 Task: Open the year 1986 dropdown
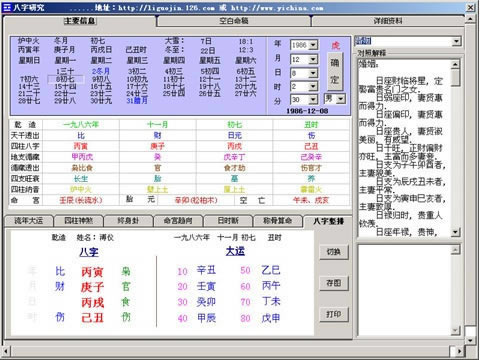click(x=313, y=45)
